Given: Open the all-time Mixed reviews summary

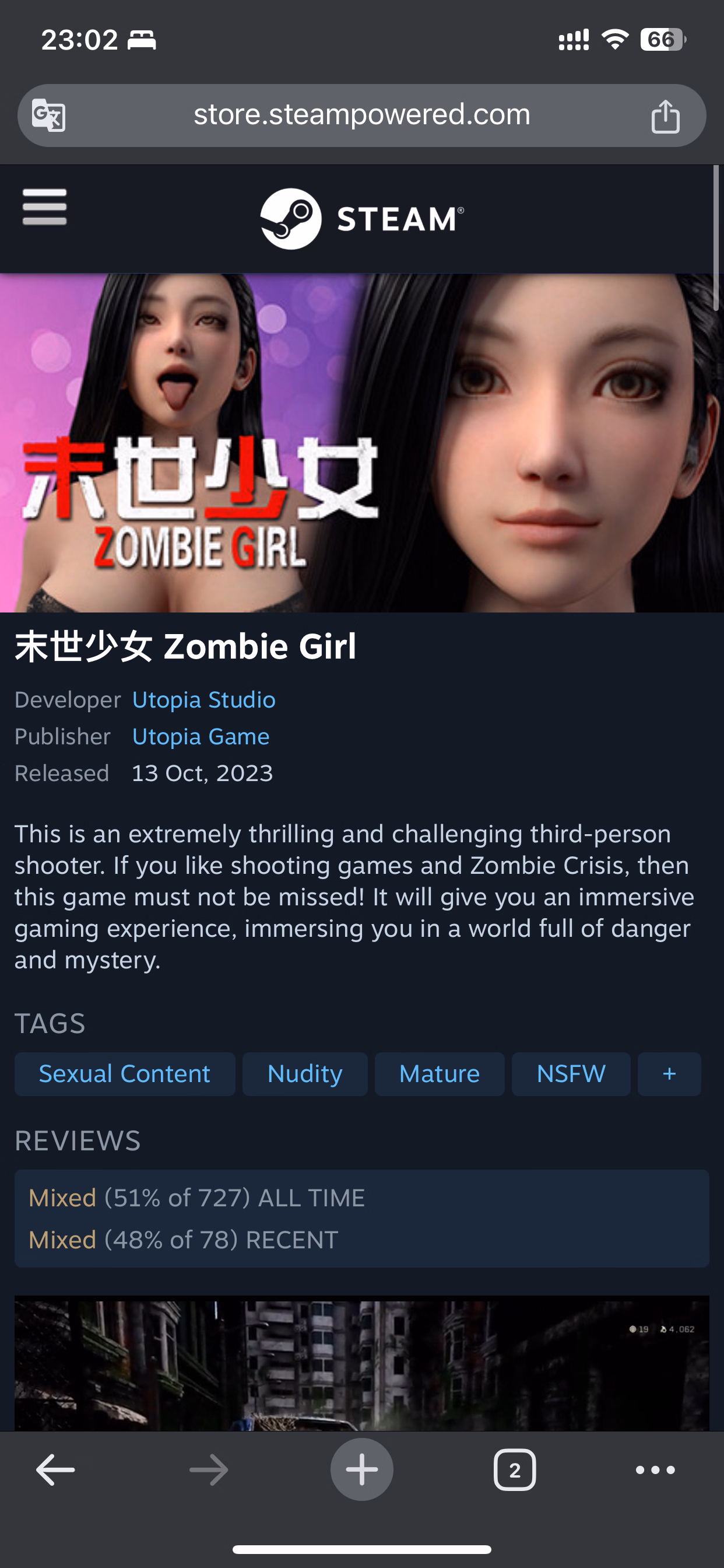Looking at the screenshot, I should coord(196,1198).
